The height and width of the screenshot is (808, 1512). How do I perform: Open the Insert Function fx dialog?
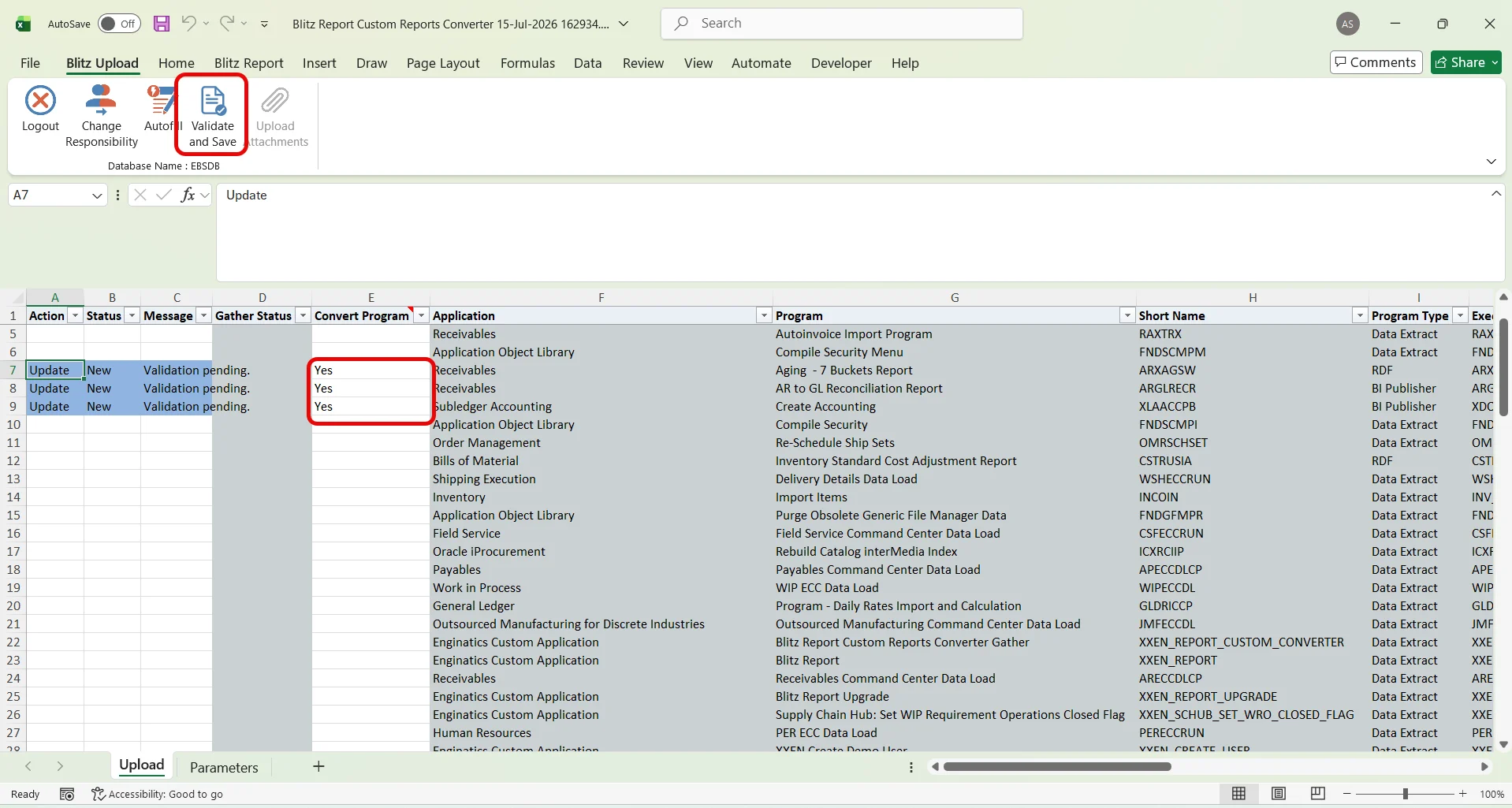pos(188,195)
